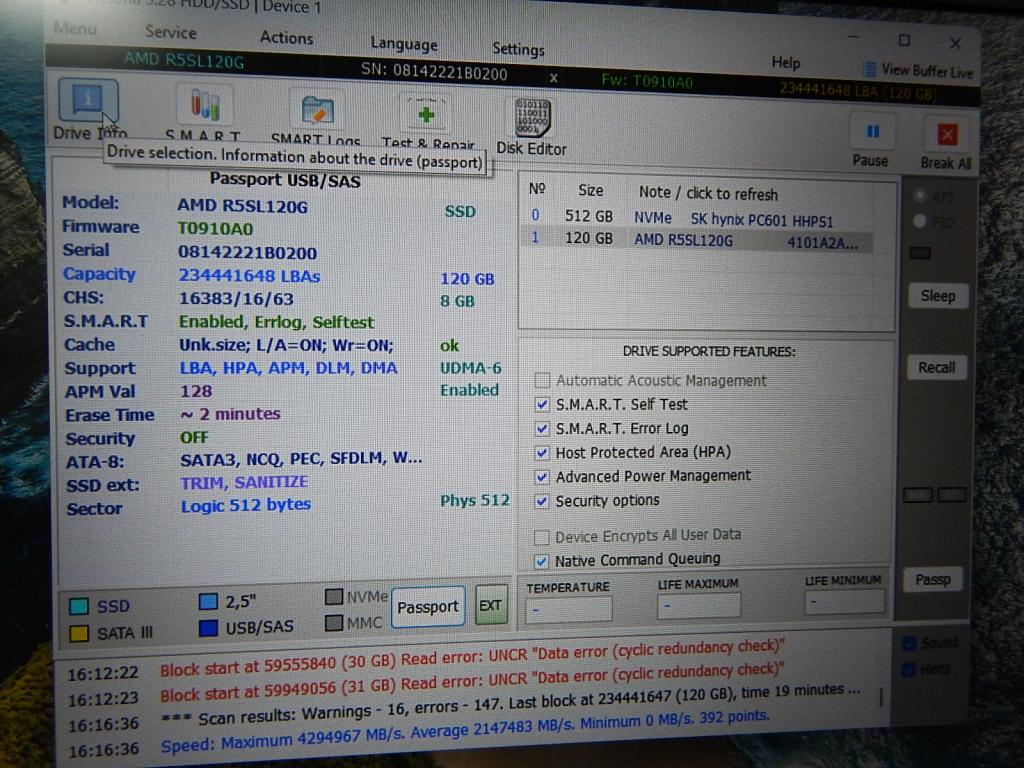Click the Model value AMD R5SL120G
This screenshot has width=1024, height=768.
(x=242, y=206)
